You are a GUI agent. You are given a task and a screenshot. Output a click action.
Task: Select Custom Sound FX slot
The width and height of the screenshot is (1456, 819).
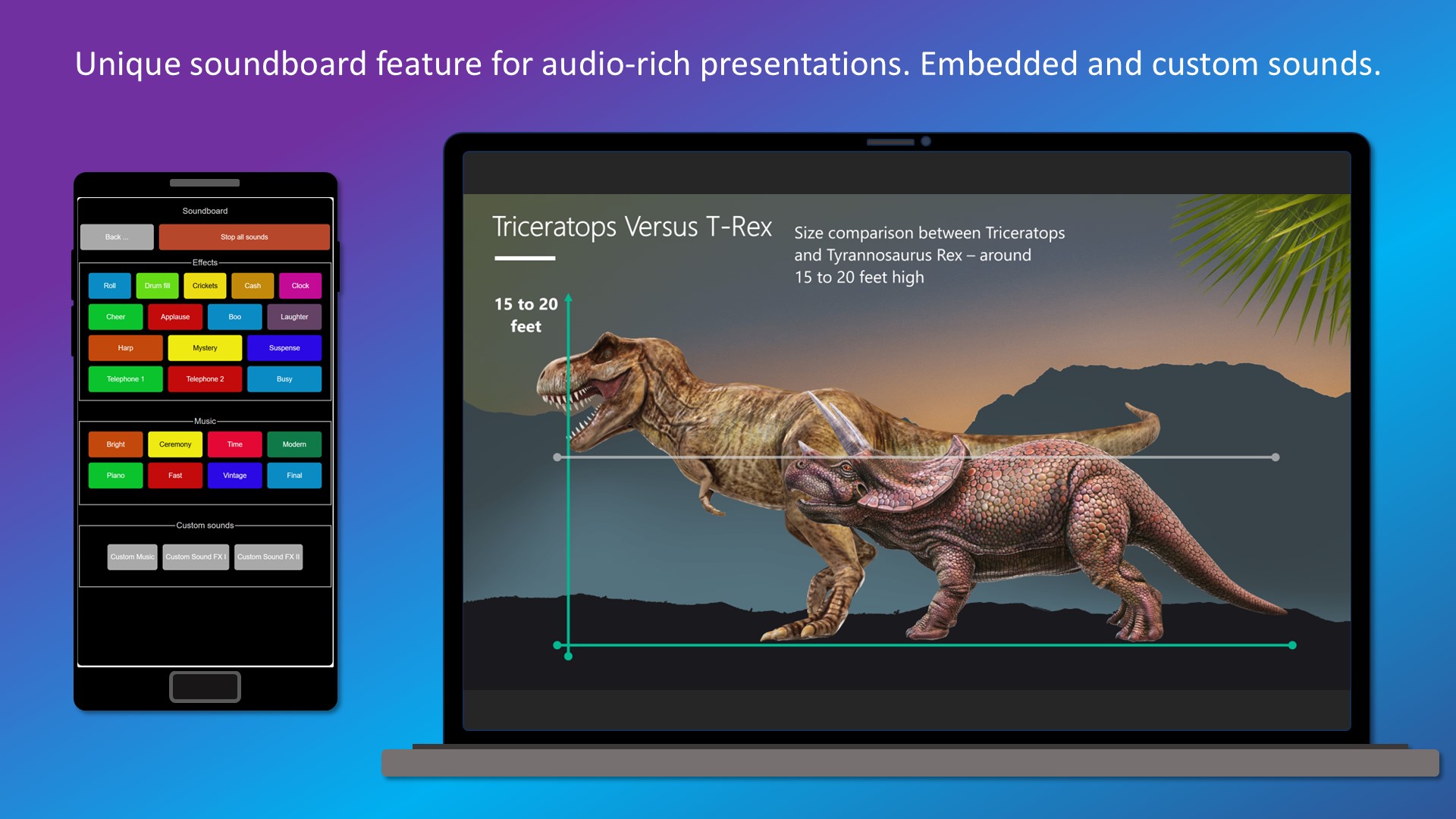[195, 556]
